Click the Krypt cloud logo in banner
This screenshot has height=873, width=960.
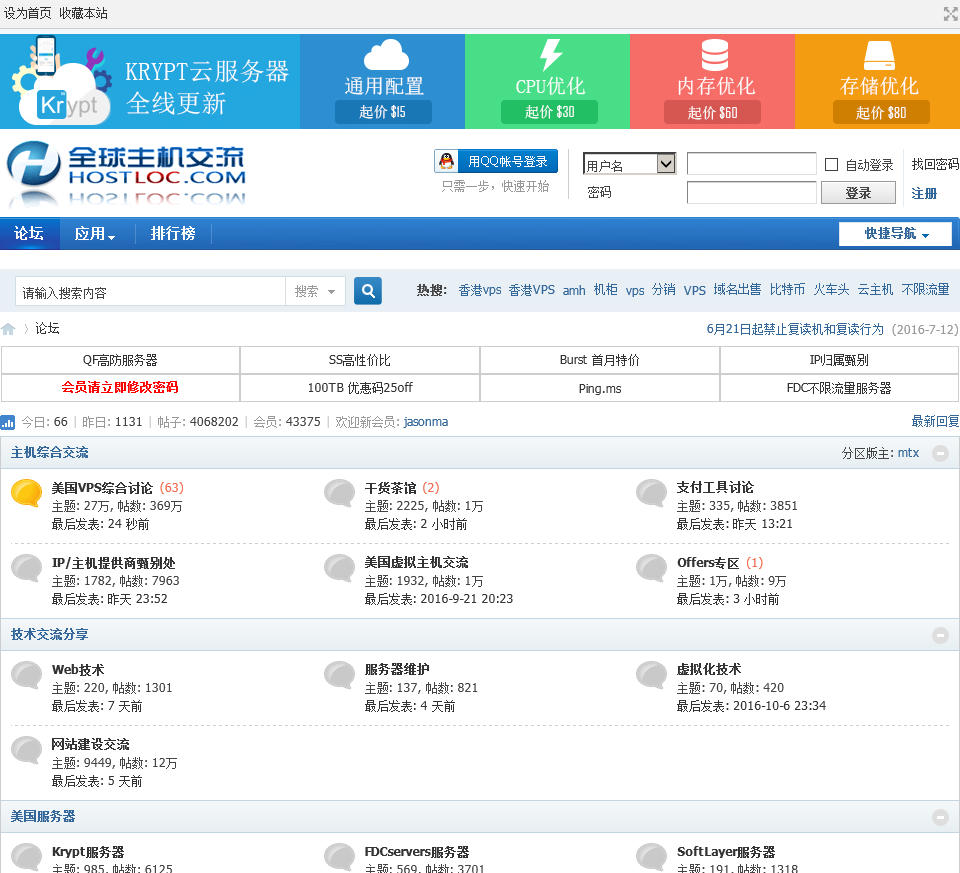point(61,80)
